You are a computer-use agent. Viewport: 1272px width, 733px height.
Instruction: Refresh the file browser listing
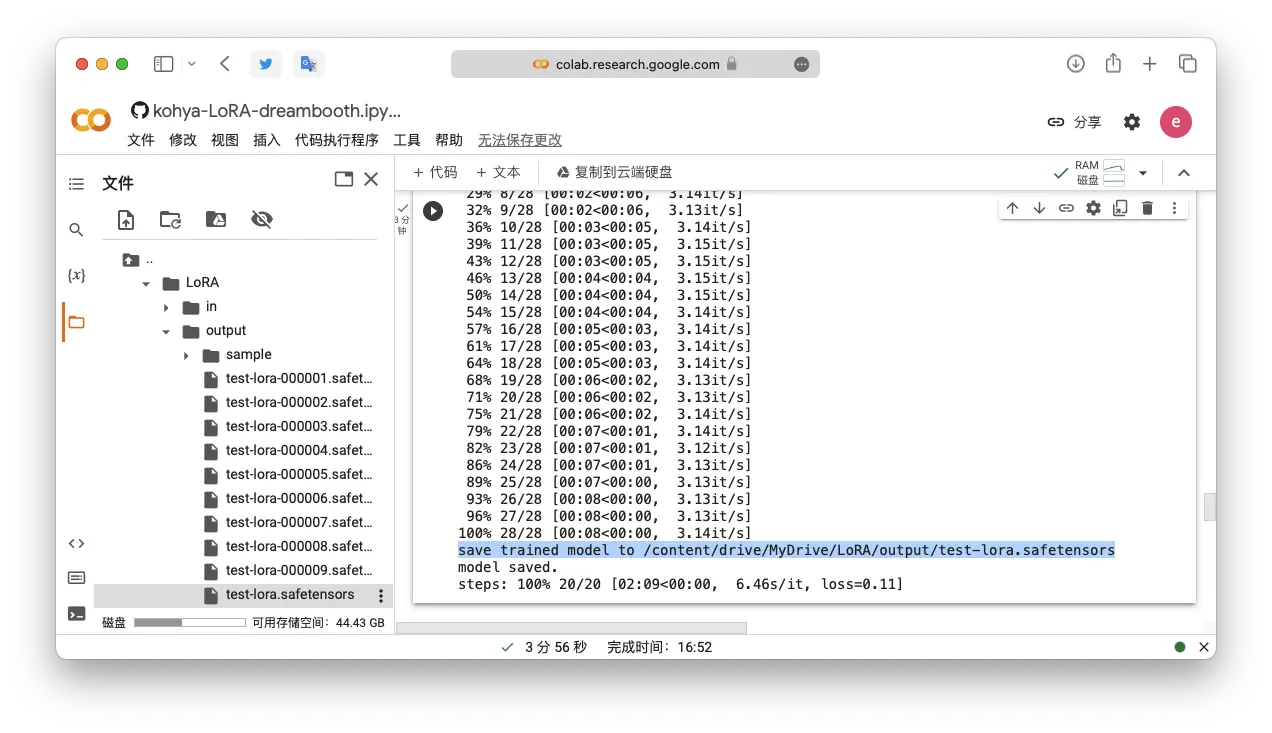coord(171,220)
